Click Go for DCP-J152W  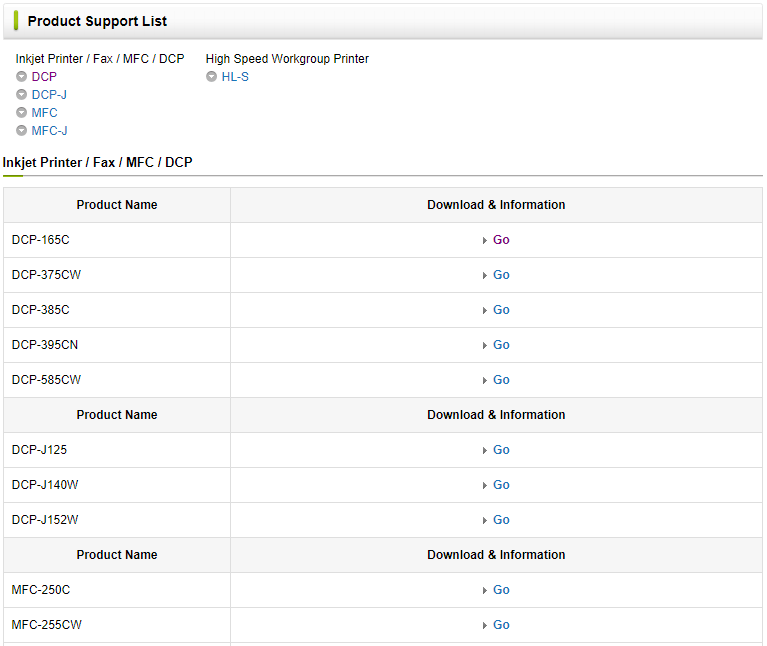pyautogui.click(x=501, y=520)
